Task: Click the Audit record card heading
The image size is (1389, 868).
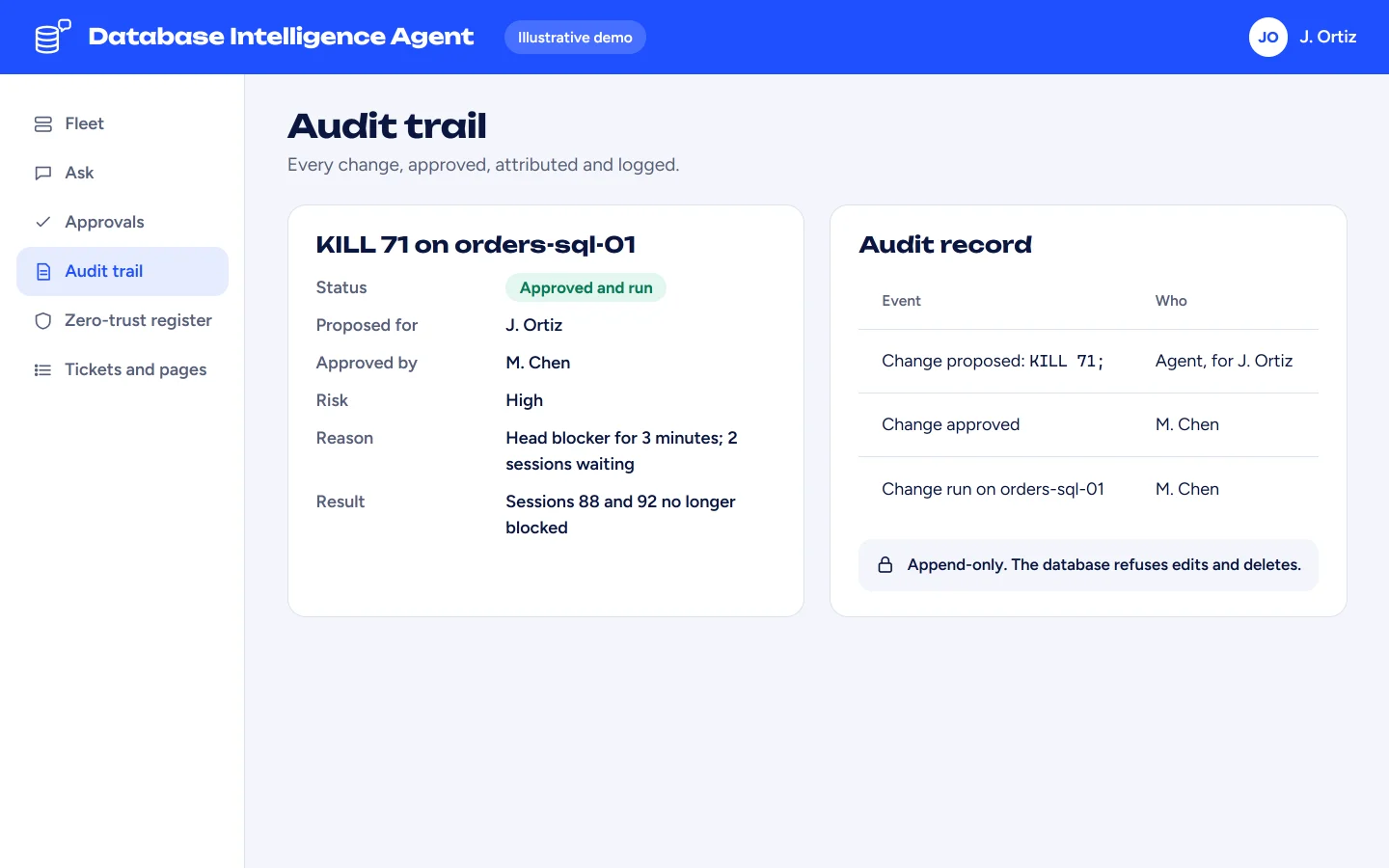Action: [945, 245]
